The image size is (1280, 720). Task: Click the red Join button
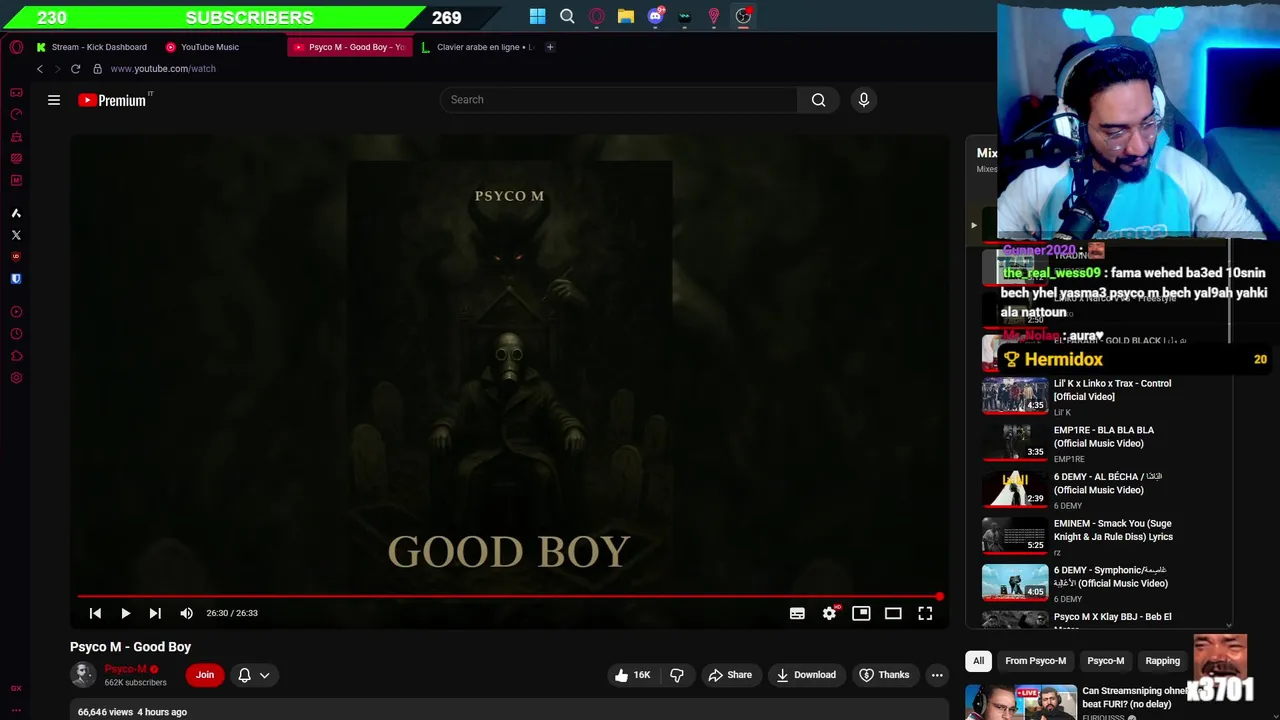205,675
